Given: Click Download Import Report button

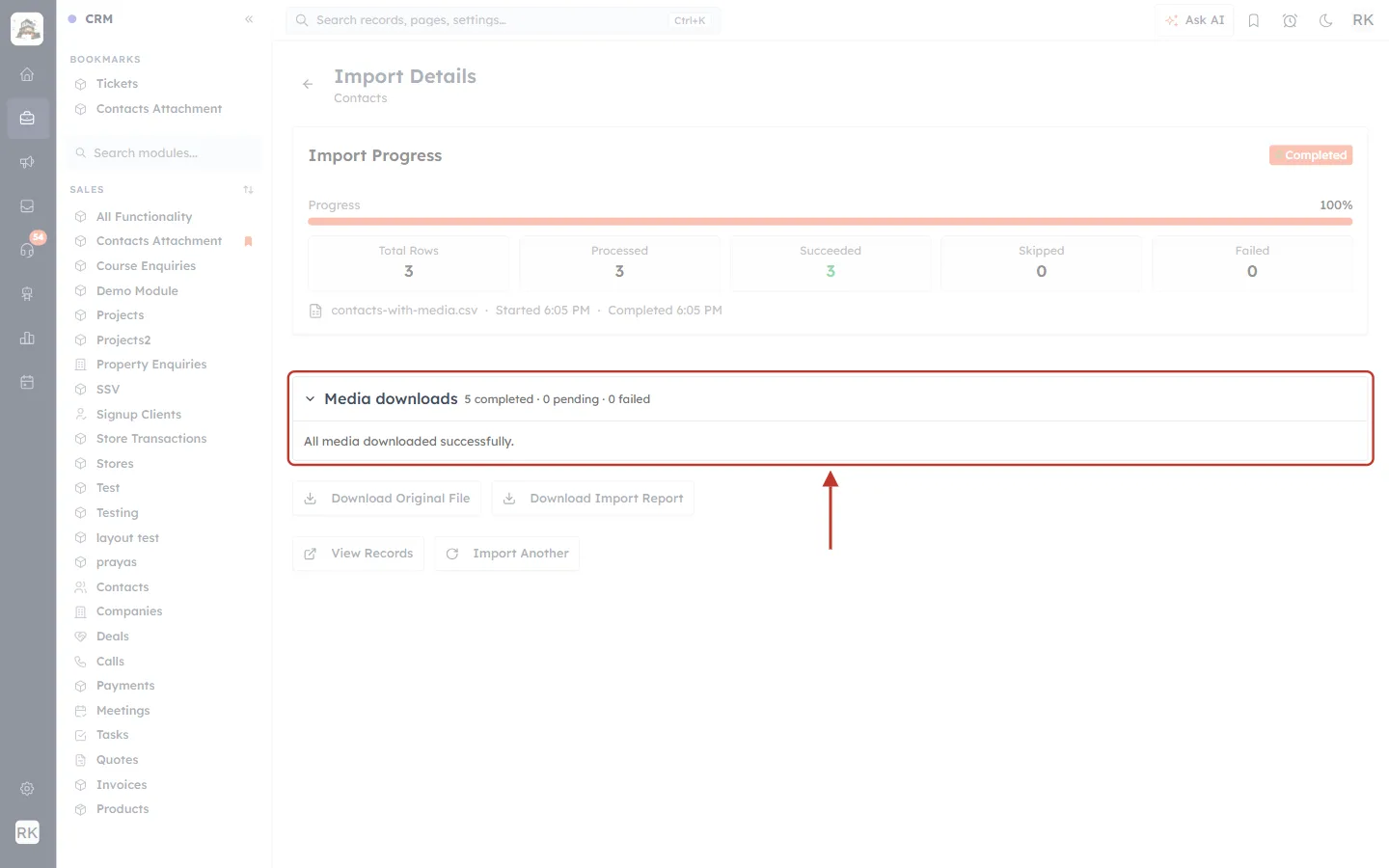Looking at the screenshot, I should click(x=593, y=499).
